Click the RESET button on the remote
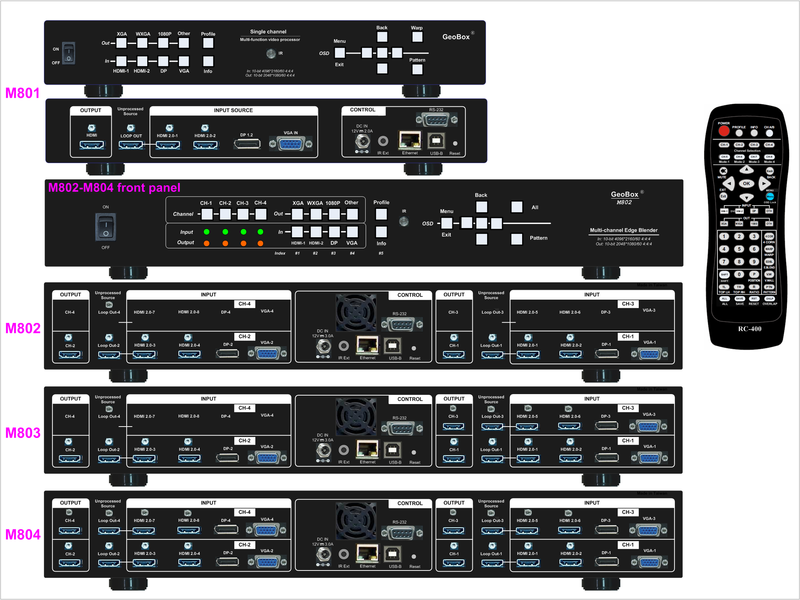Viewport: 800px width, 600px height. pos(754,299)
